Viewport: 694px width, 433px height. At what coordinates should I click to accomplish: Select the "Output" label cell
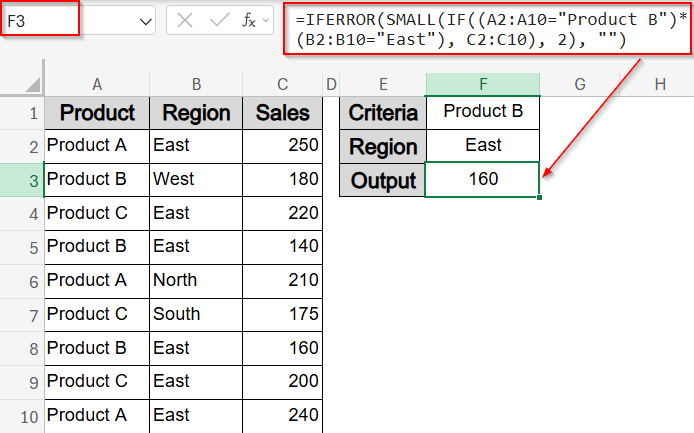pos(383,180)
